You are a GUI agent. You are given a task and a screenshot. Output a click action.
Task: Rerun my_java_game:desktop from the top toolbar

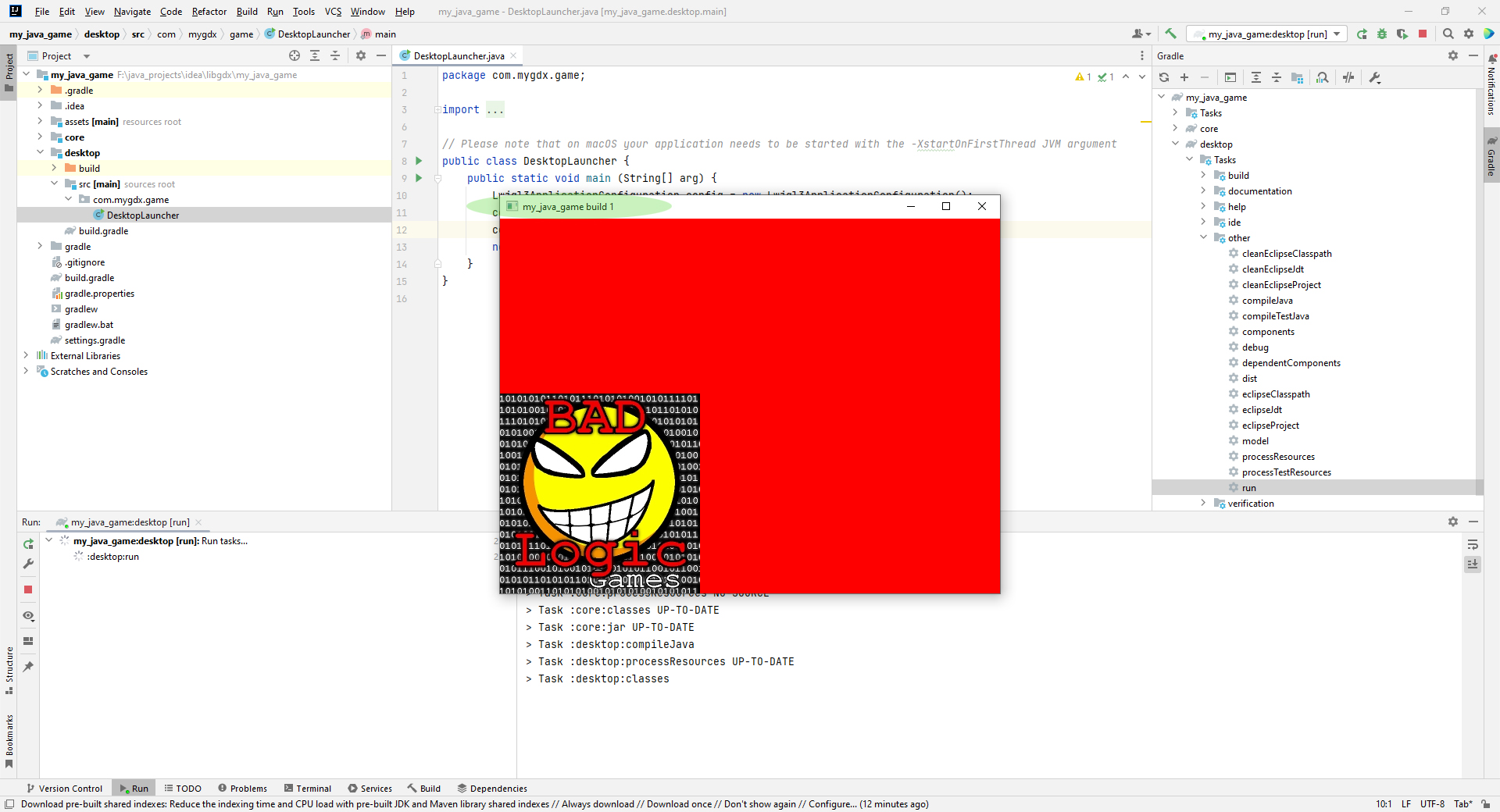(1362, 34)
